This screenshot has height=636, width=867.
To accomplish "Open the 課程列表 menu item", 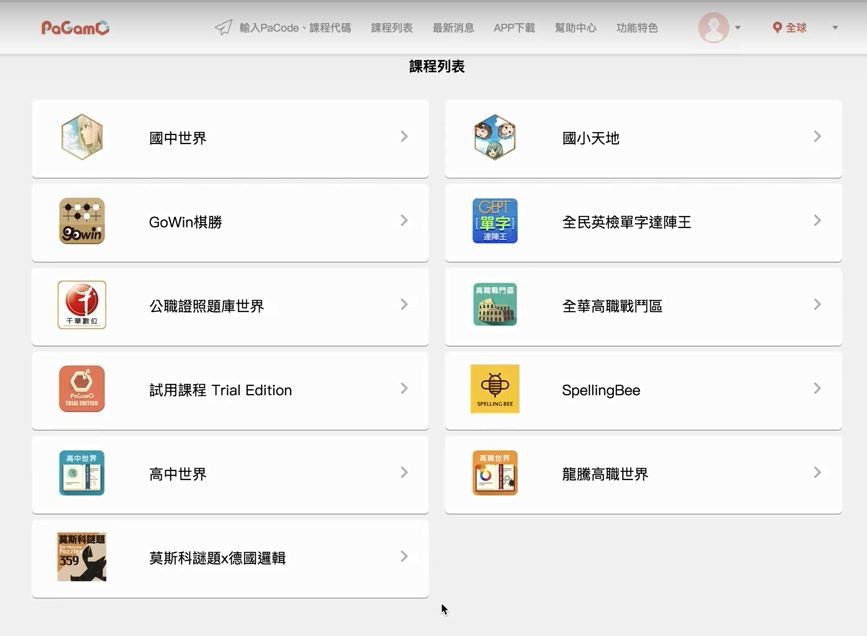I will point(391,28).
